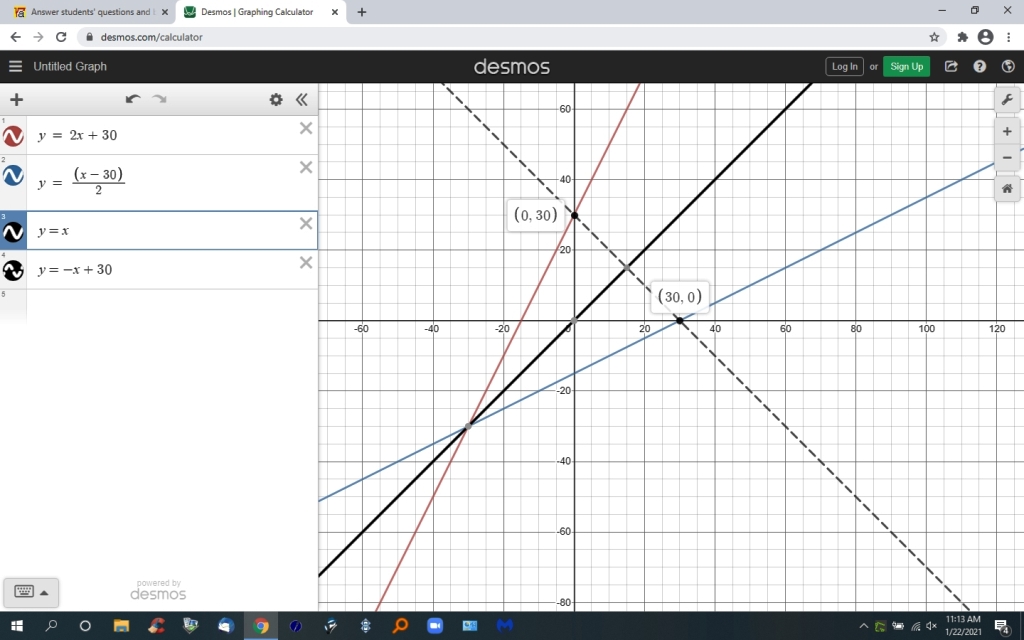Reset graph to default viewport
This screenshot has height=640, width=1024.
pos(1006,189)
